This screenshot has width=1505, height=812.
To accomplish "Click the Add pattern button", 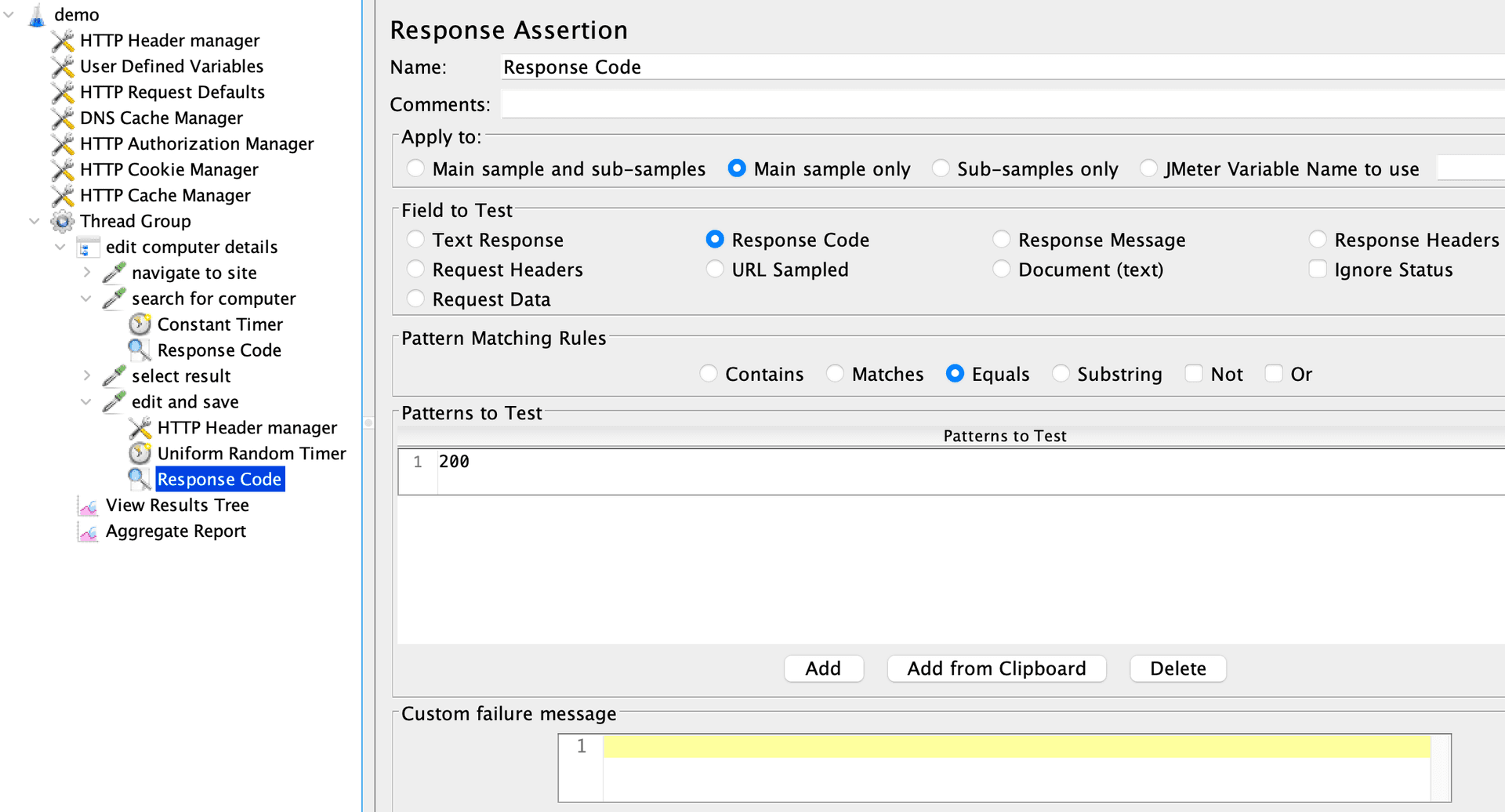I will 824,669.
